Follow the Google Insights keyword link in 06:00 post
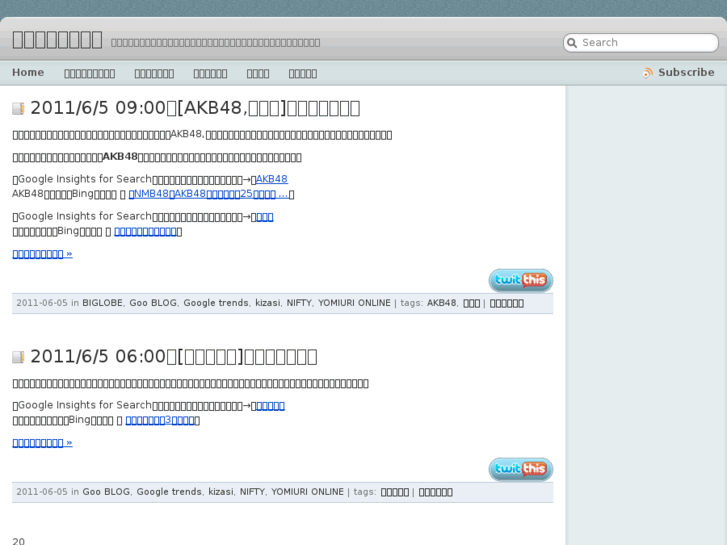Viewport: 727px width, 545px height. [270, 406]
